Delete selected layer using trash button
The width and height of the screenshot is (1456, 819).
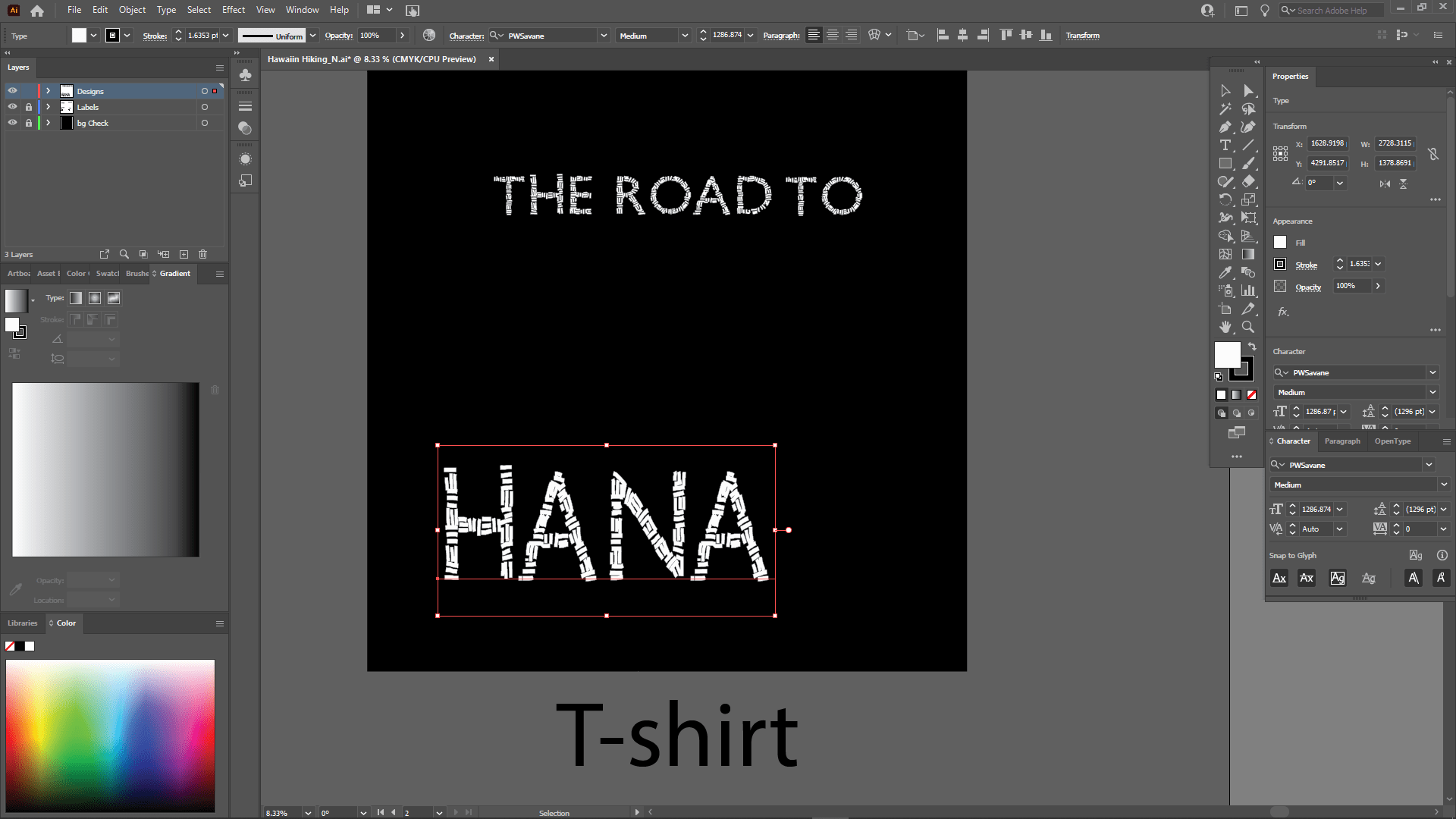pyautogui.click(x=202, y=254)
